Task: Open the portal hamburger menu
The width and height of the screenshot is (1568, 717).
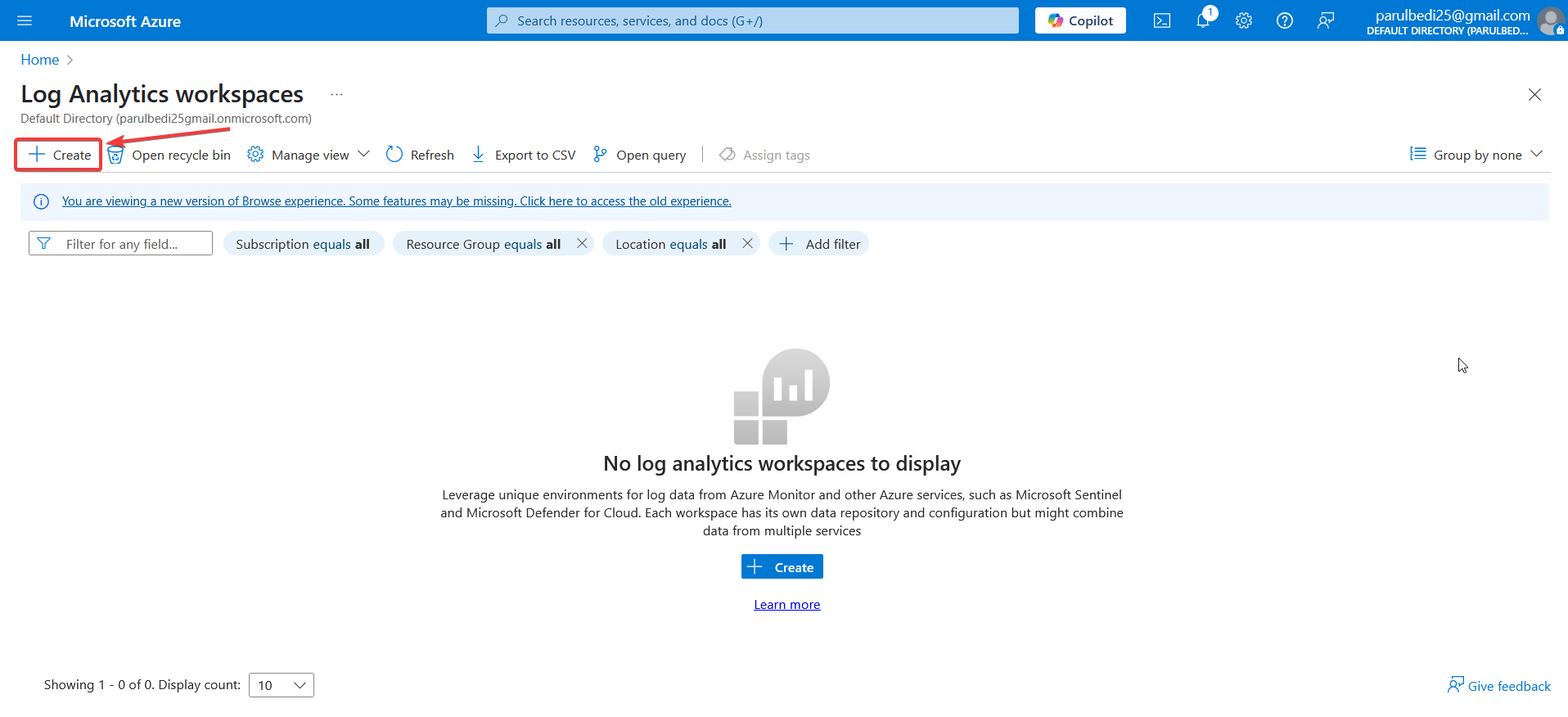Action: 25,20
